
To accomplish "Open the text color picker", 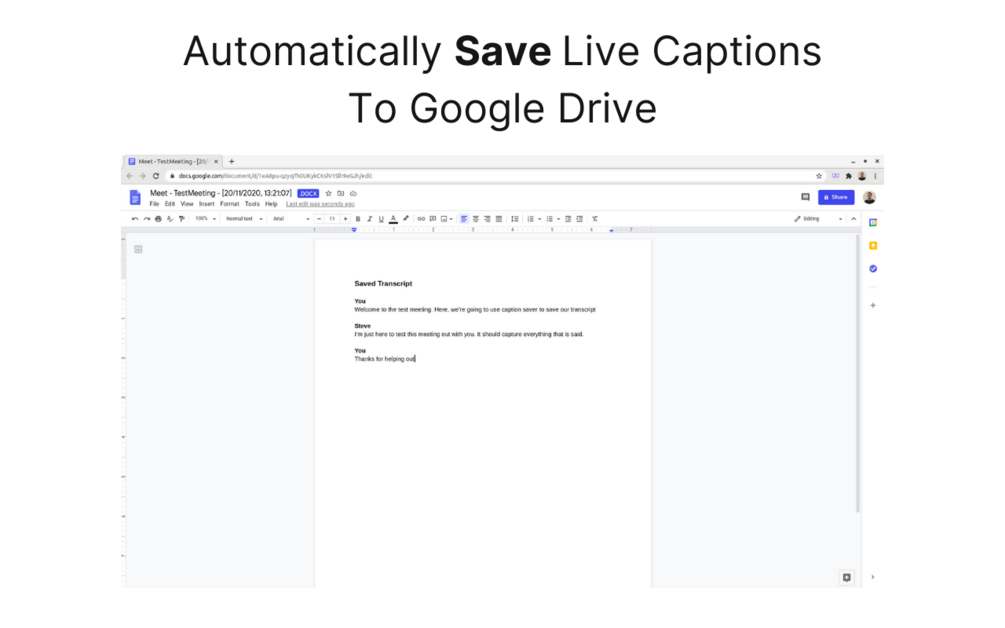I will pos(393,219).
